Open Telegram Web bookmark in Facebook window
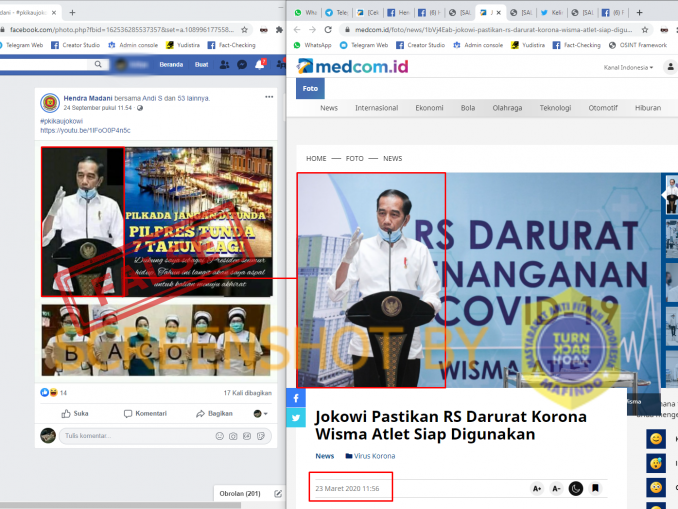 (20, 45)
